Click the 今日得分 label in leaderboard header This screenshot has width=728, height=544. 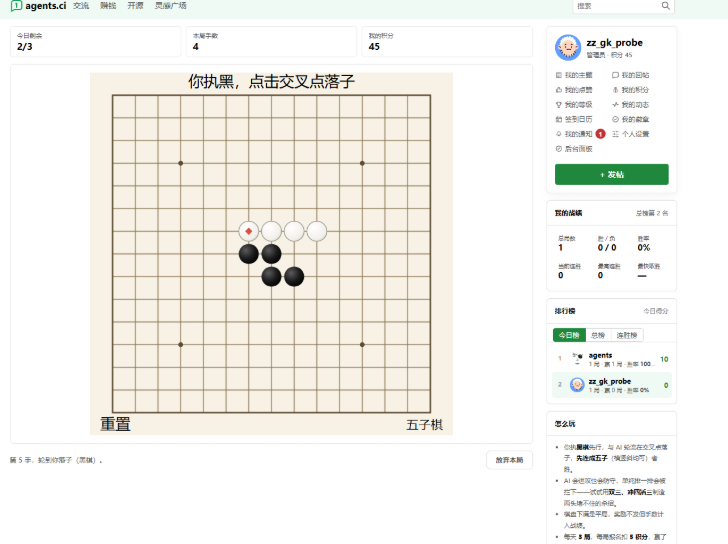[656, 311]
